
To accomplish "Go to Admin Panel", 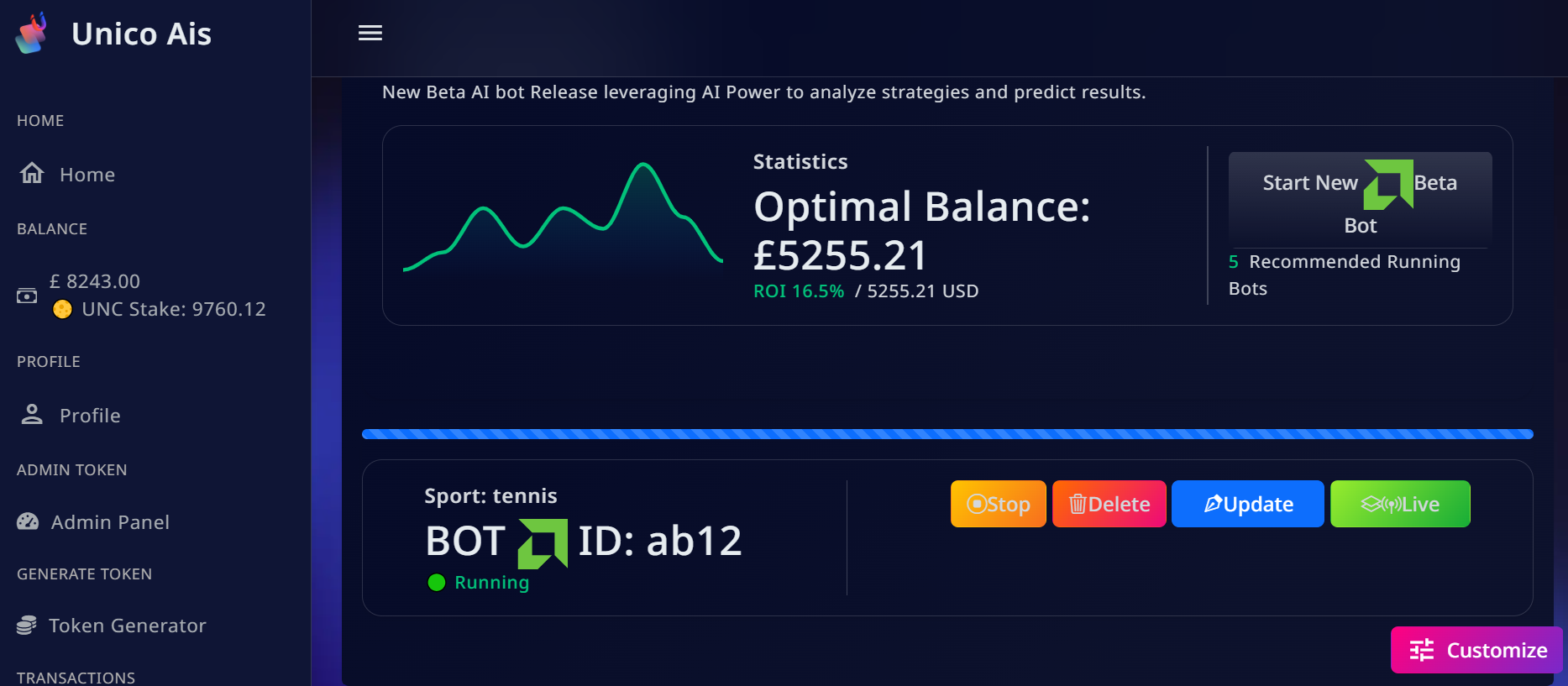I will pyautogui.click(x=110, y=522).
